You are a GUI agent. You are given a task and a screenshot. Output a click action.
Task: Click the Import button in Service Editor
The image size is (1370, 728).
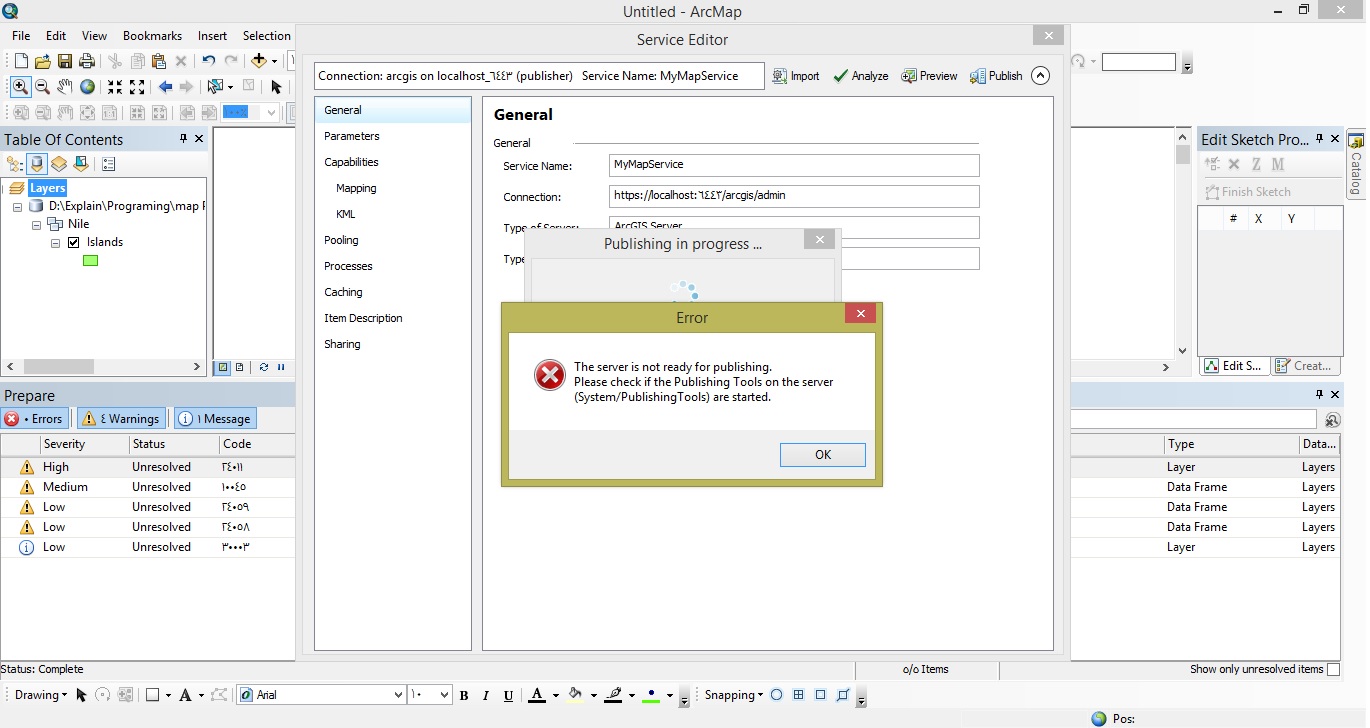[796, 76]
